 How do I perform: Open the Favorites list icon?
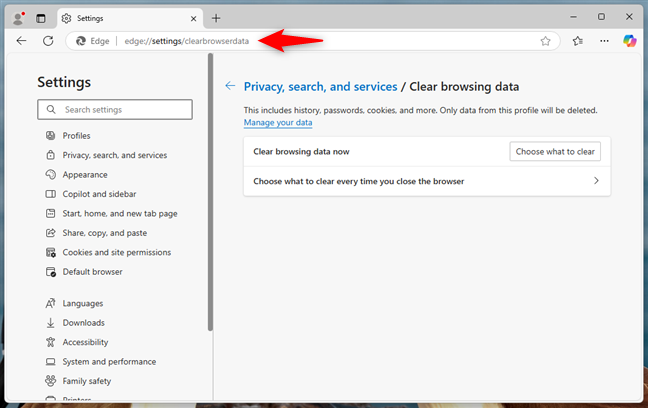[578, 41]
